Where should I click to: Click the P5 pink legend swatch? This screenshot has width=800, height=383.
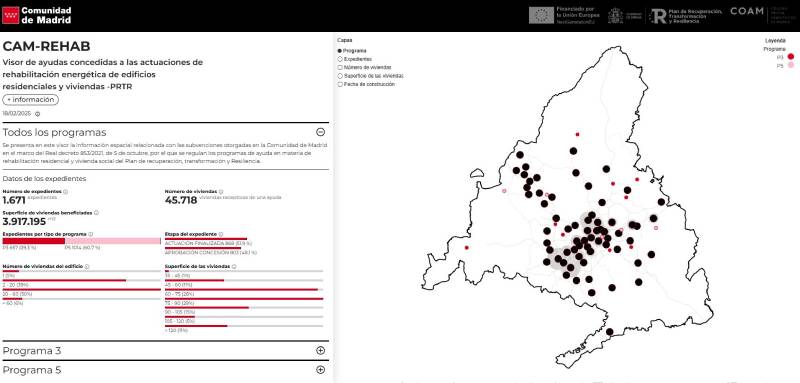[x=791, y=65]
